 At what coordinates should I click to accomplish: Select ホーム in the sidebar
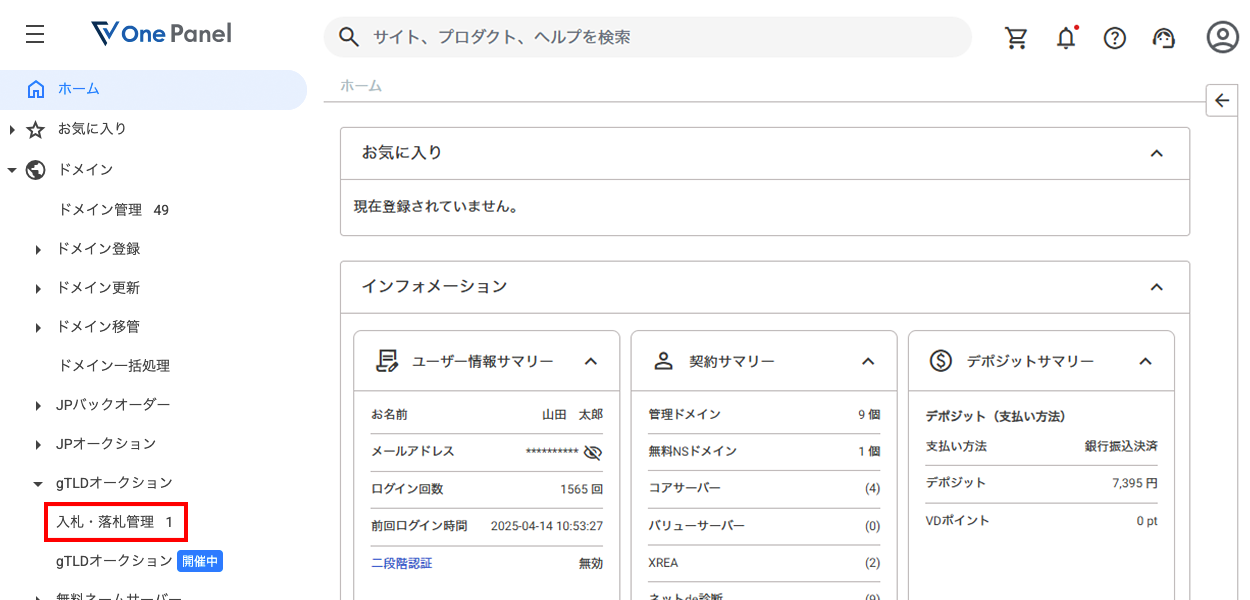click(78, 89)
